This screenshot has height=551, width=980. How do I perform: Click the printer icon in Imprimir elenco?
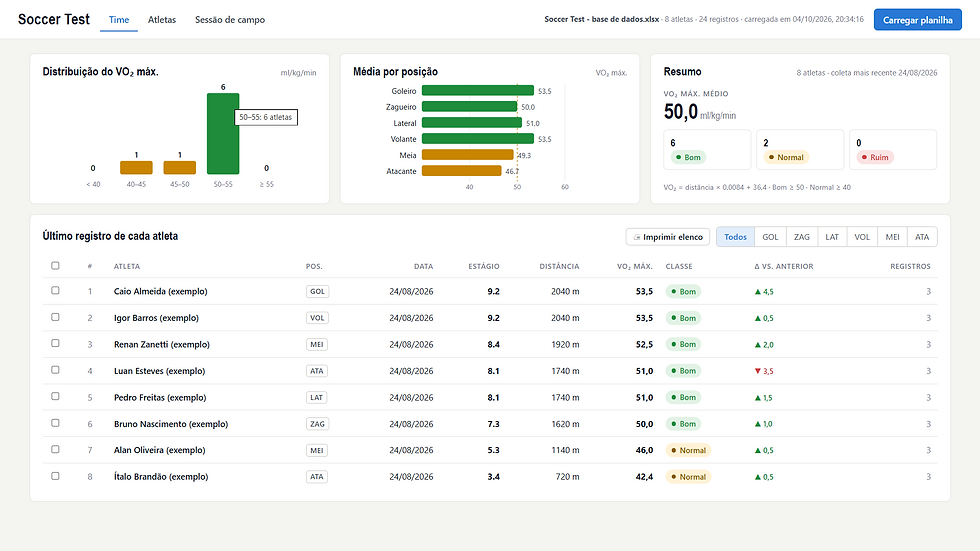637,237
